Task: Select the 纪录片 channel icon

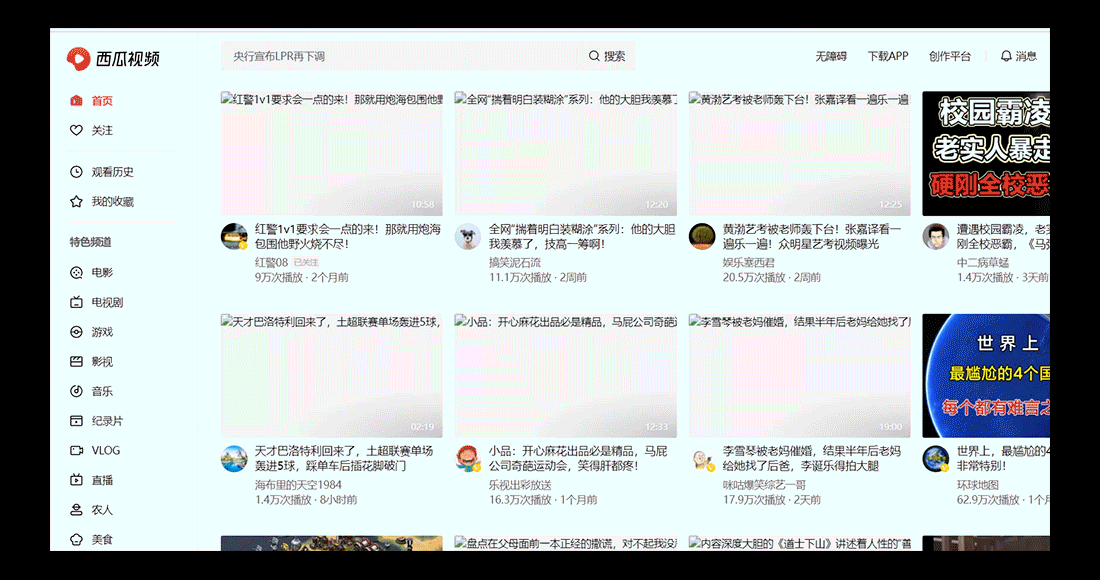Action: point(76,421)
